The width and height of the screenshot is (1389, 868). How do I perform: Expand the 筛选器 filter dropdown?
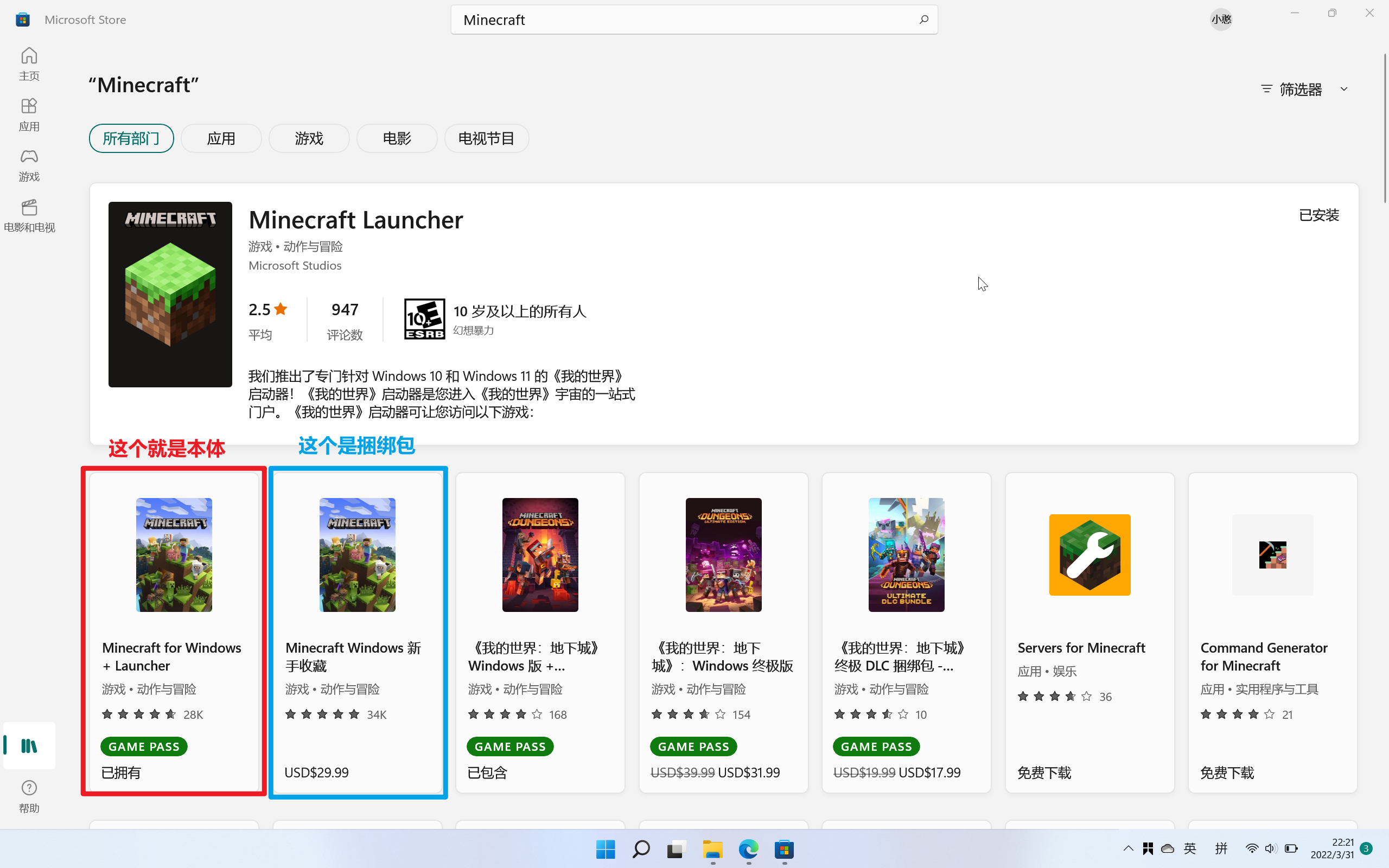tap(1303, 89)
